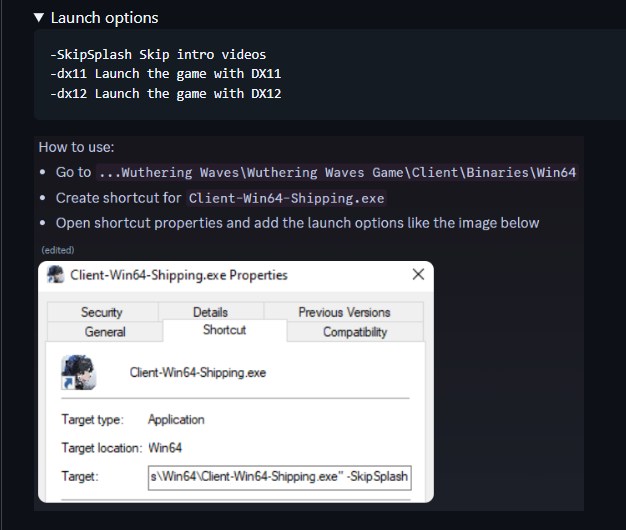This screenshot has height=530, width=626.
Task: Click the (edited) label
Action: 58,250
